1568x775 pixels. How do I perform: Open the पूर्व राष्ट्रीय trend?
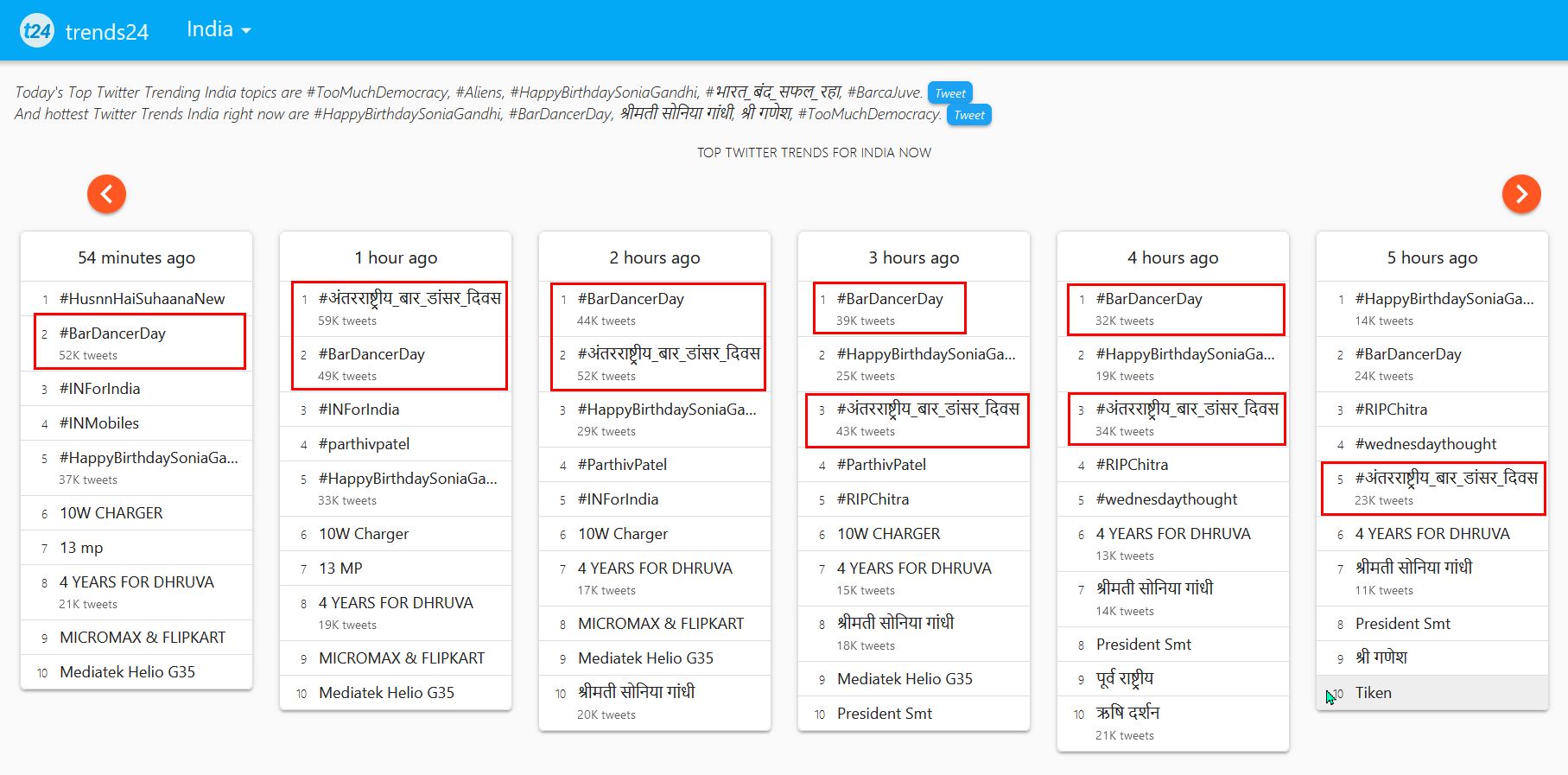(x=1125, y=678)
